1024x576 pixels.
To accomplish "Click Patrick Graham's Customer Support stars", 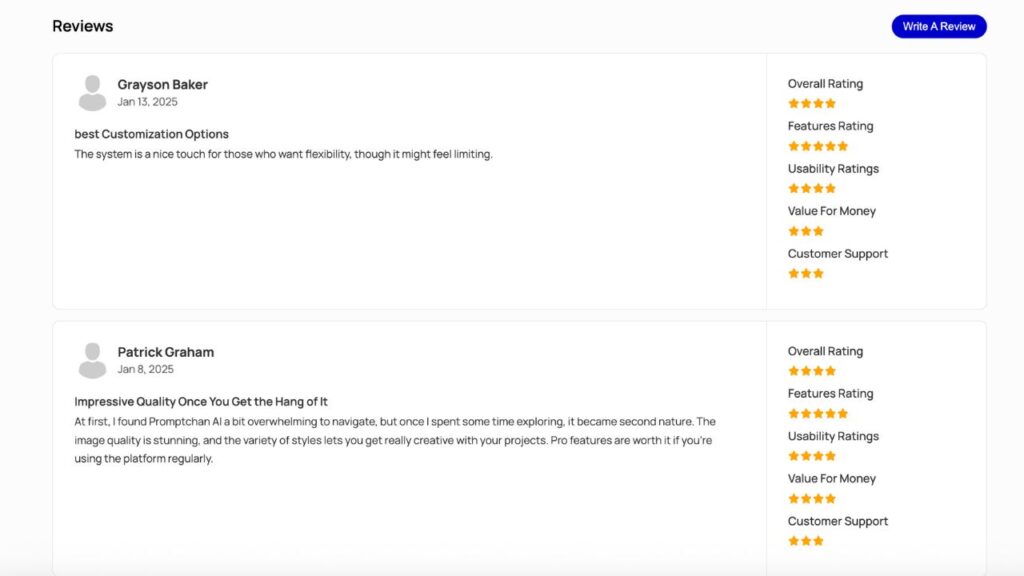I will tap(805, 541).
